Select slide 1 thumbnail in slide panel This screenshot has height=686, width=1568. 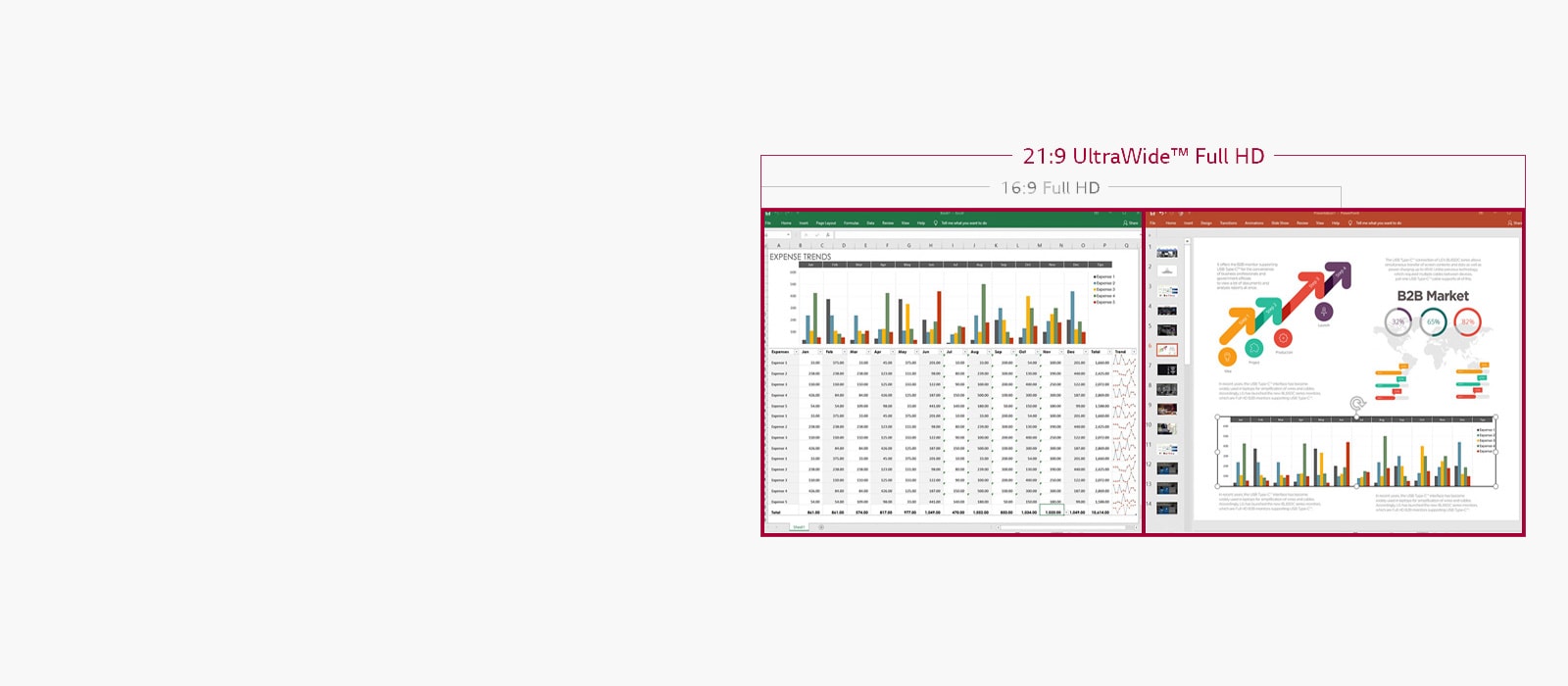click(x=1166, y=253)
